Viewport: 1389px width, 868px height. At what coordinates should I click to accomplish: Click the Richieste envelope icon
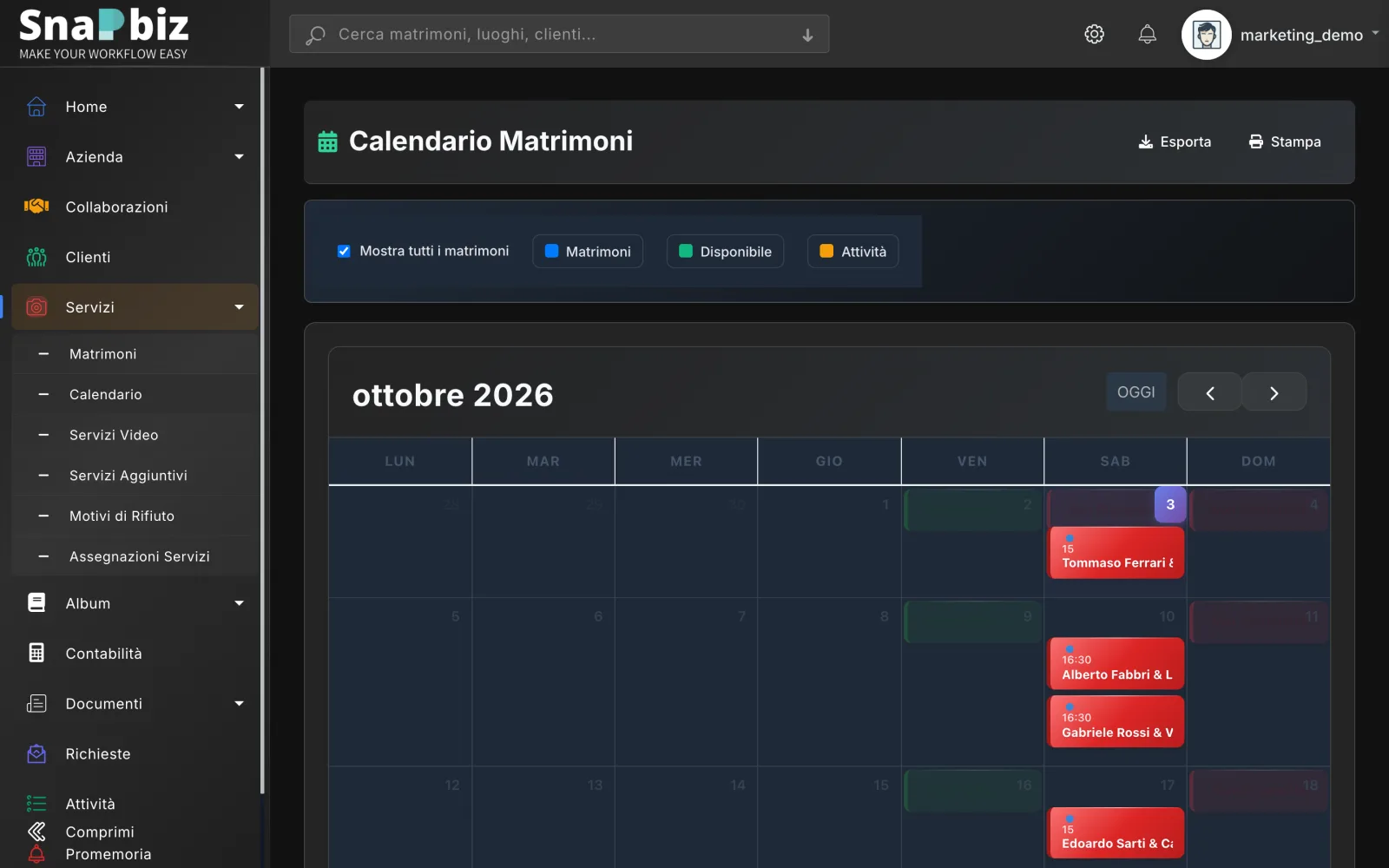click(36, 753)
